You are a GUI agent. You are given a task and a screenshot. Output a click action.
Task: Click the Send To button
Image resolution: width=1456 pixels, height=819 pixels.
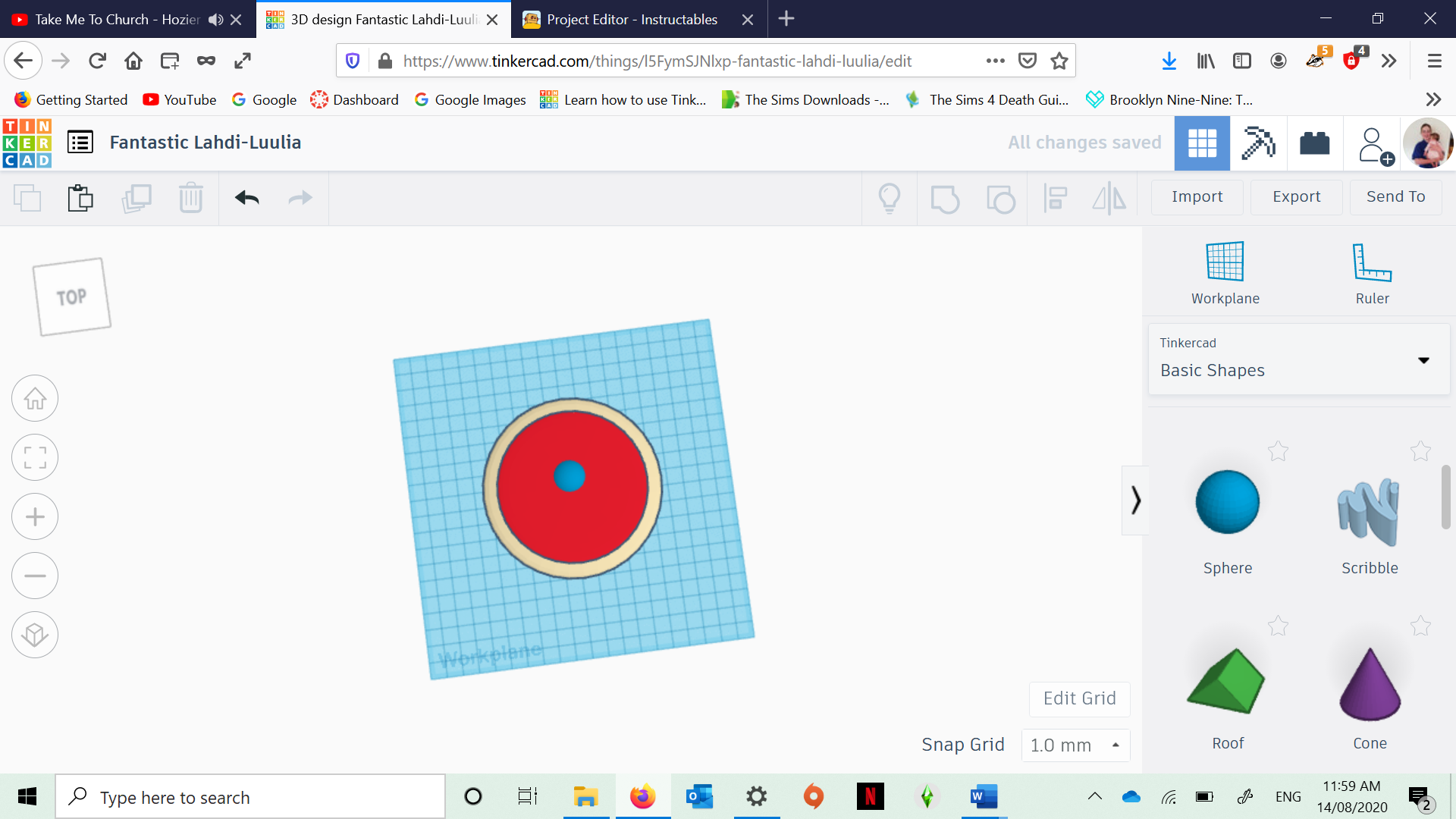click(x=1395, y=197)
